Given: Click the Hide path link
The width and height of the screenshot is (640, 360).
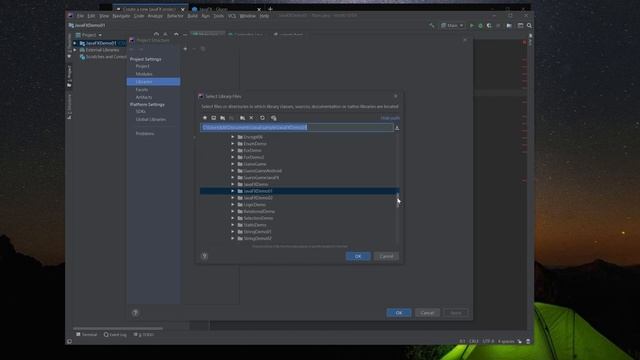Looking at the screenshot, I should point(390,118).
